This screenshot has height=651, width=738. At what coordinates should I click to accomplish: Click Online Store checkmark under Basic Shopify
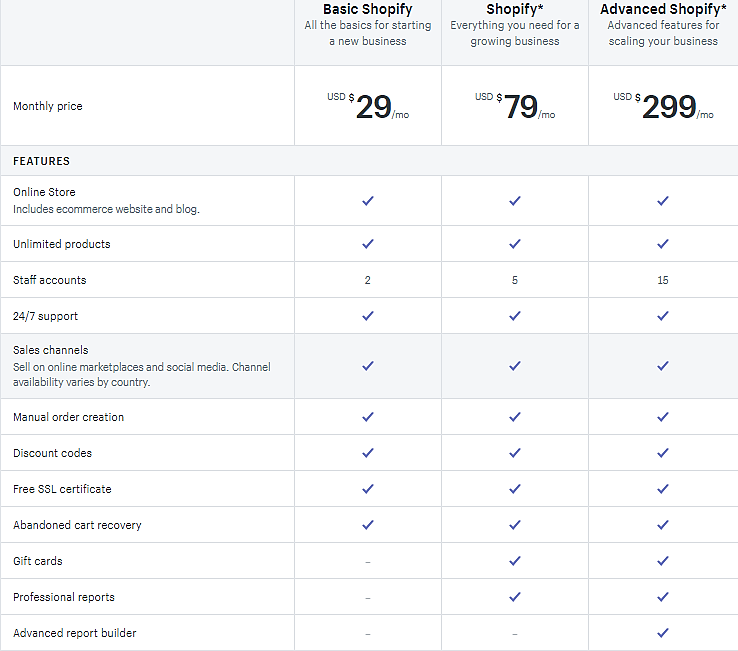(368, 201)
